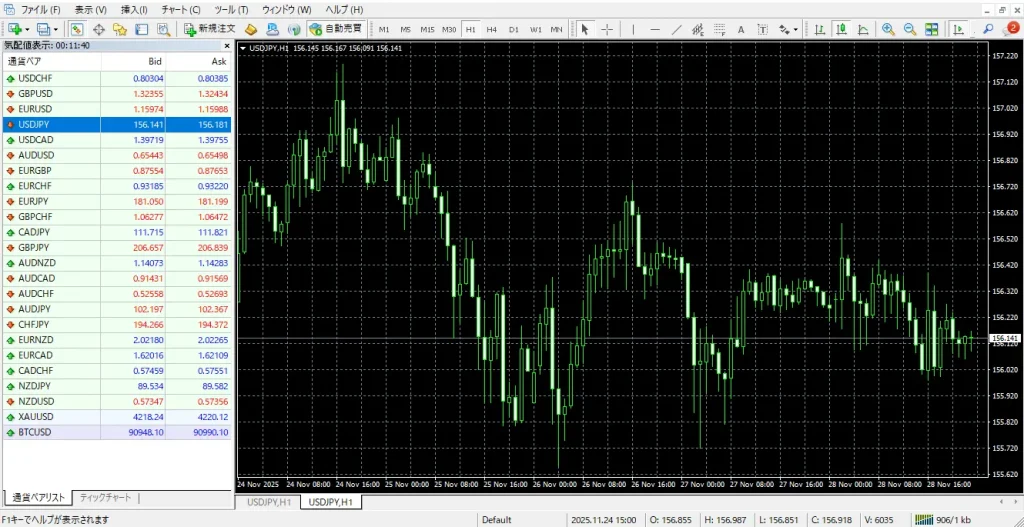
Task: Select the text label tool
Action: point(741,29)
